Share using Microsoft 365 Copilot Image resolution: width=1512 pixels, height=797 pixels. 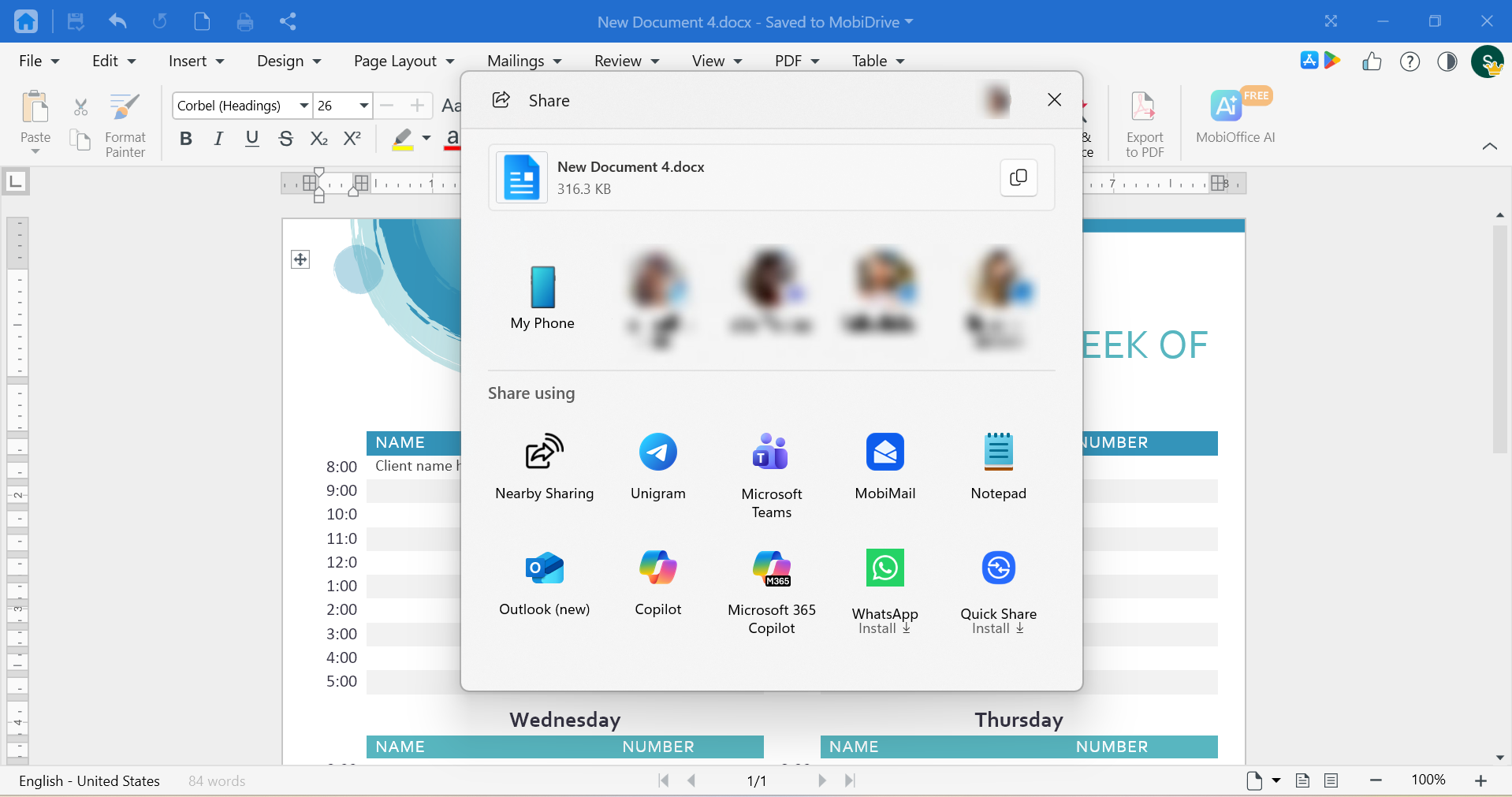click(772, 592)
